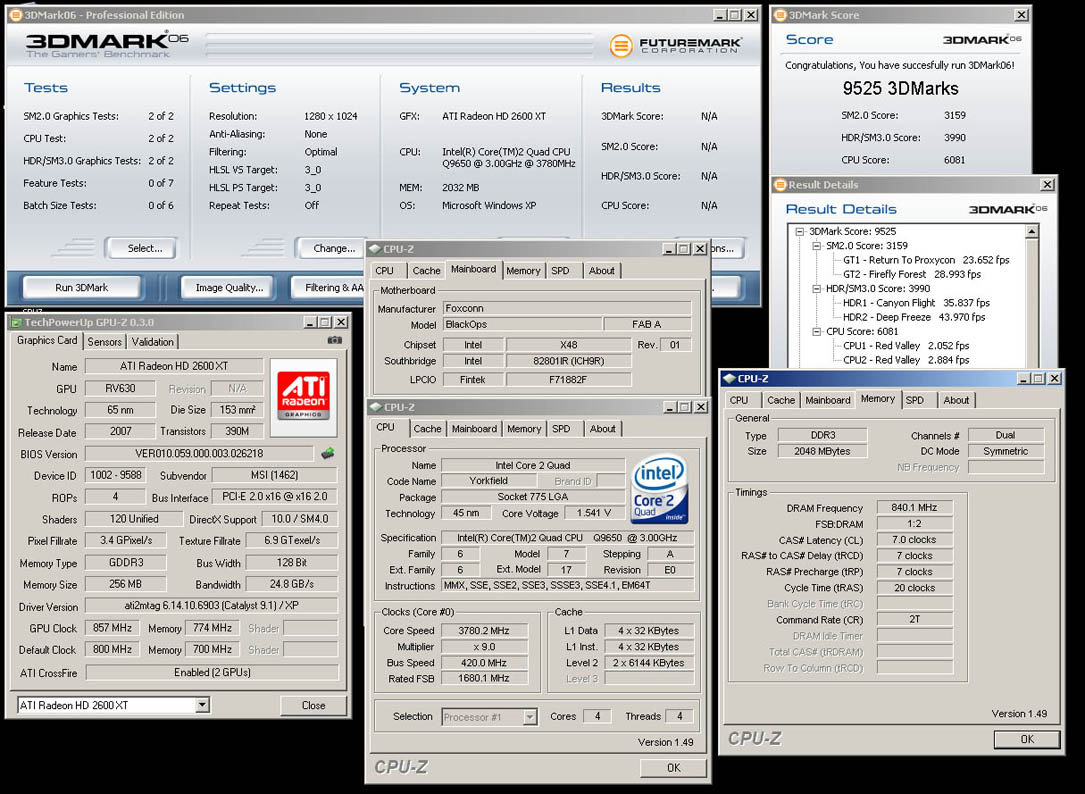Open the ATI Radeon HD 2600 XT dropdown
This screenshot has width=1085, height=794.
pyautogui.click(x=202, y=705)
